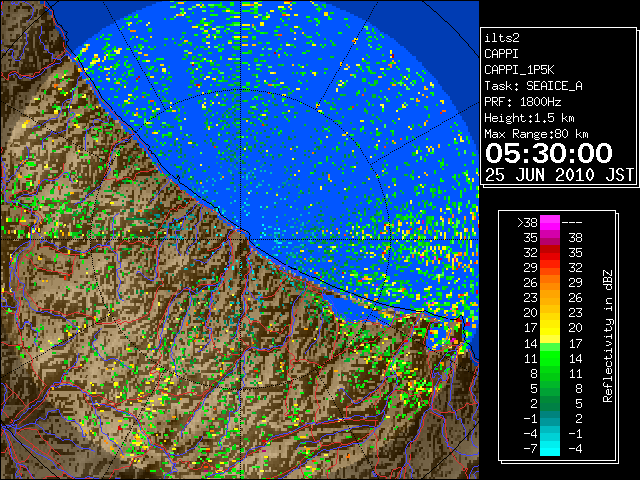This screenshot has width=640, height=480.
Task: Select the "CAPPI" product line
Action: tap(501, 54)
